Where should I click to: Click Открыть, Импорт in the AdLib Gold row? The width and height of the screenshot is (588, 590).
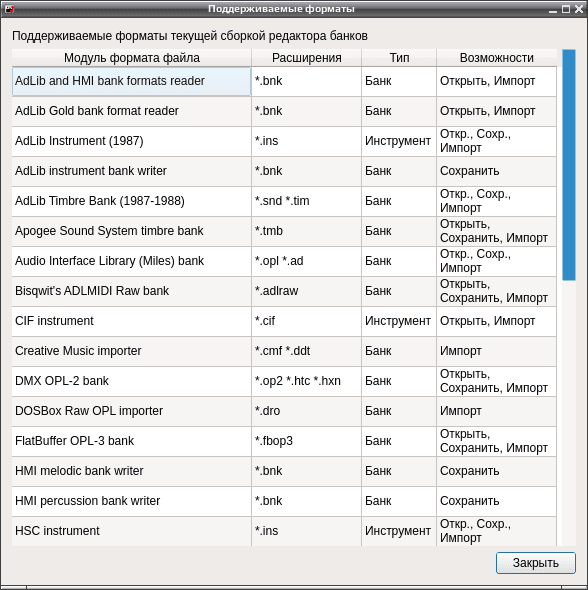tap(497, 111)
